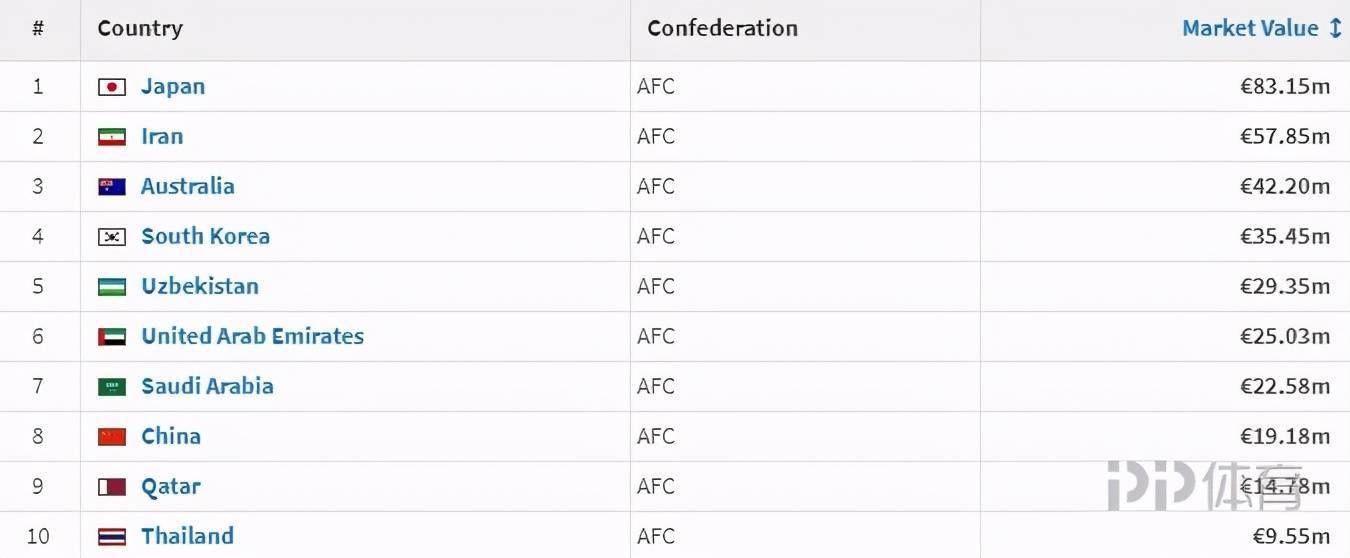Click the Saudi Arabia flag icon

tap(112, 387)
